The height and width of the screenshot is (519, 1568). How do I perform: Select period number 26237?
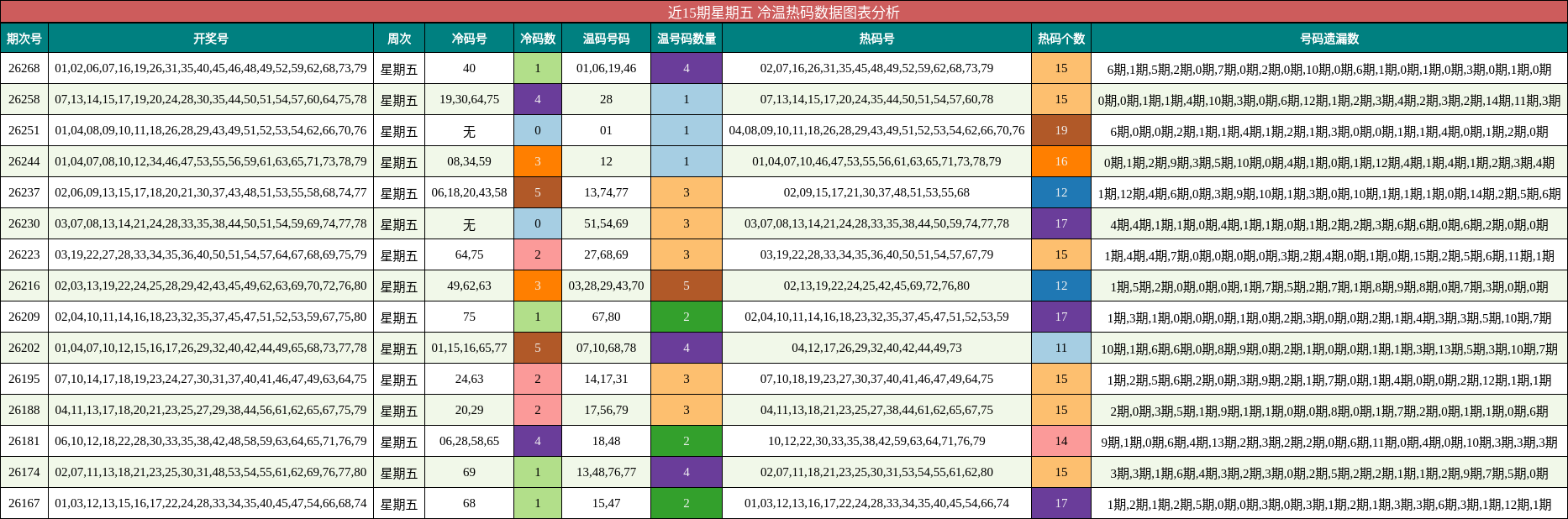(24, 192)
